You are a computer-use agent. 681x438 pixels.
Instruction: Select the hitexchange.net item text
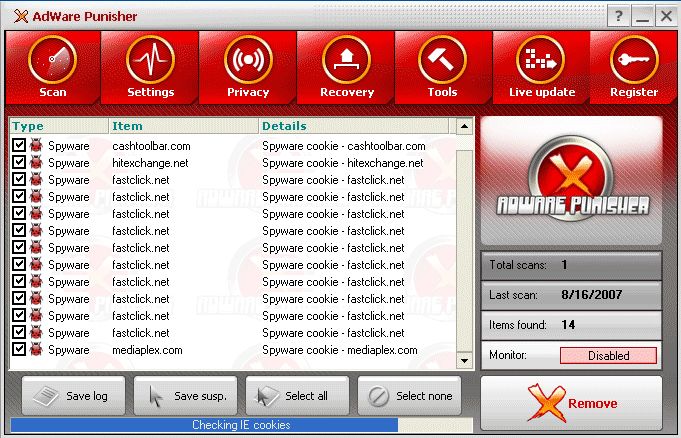(x=150, y=163)
